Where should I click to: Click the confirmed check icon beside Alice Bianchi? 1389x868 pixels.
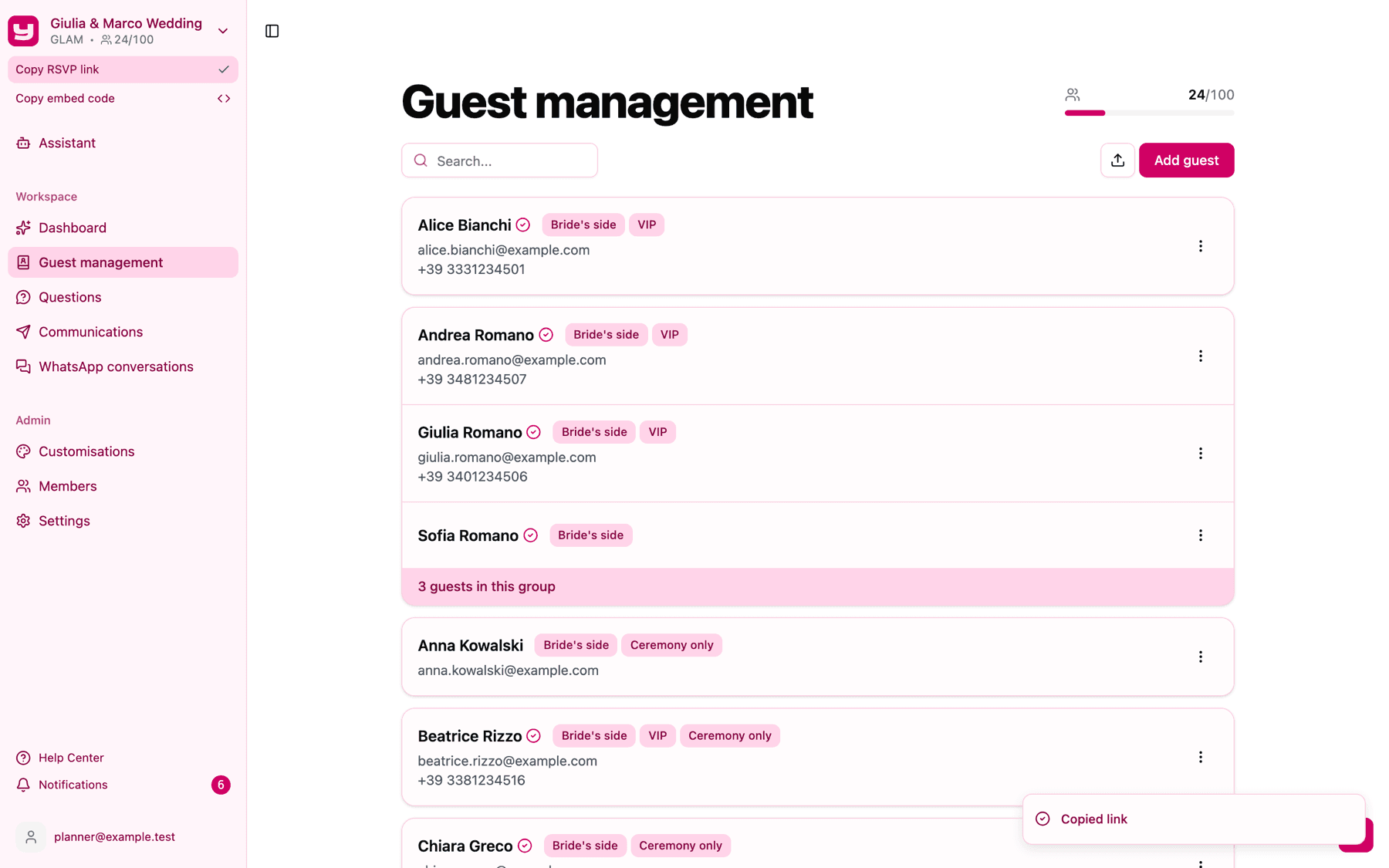(523, 225)
